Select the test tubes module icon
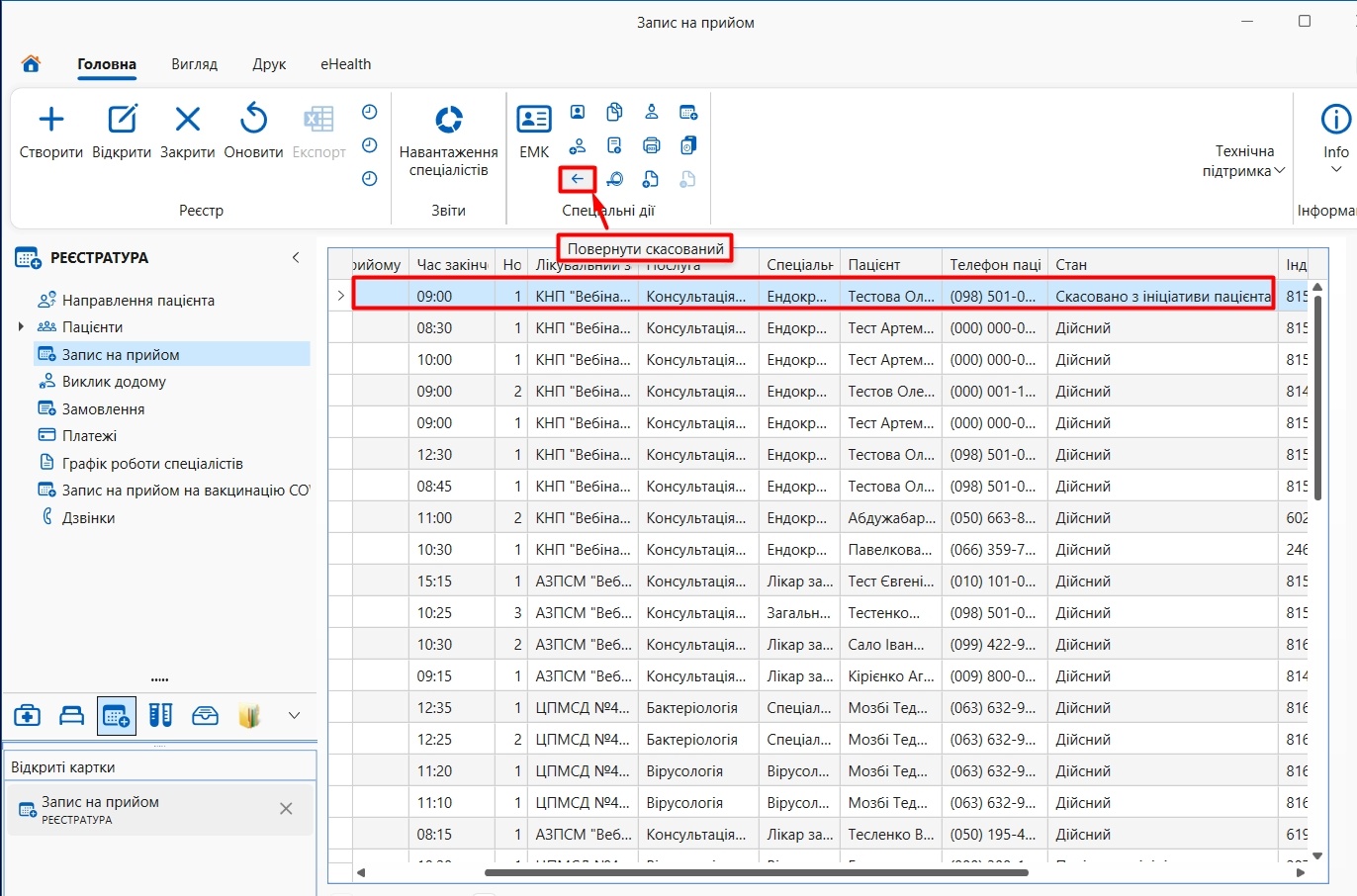 point(161,715)
